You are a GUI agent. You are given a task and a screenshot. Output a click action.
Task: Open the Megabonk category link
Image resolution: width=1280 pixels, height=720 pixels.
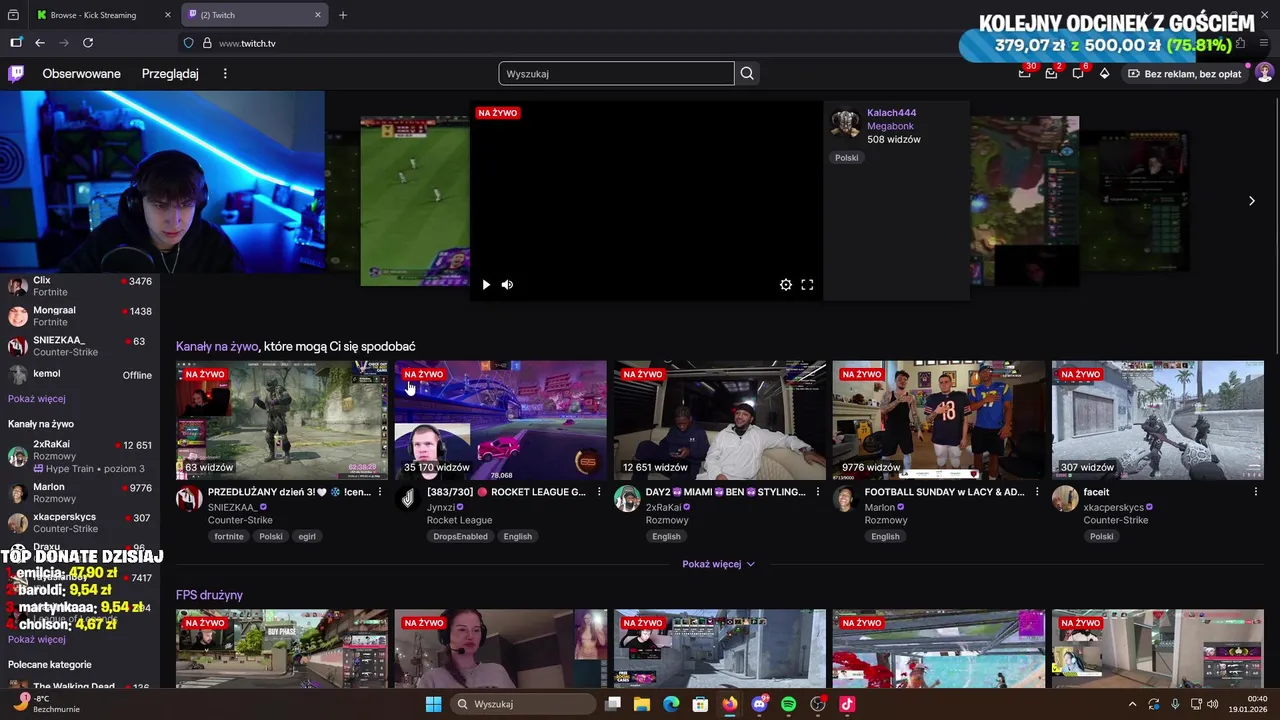(890, 126)
